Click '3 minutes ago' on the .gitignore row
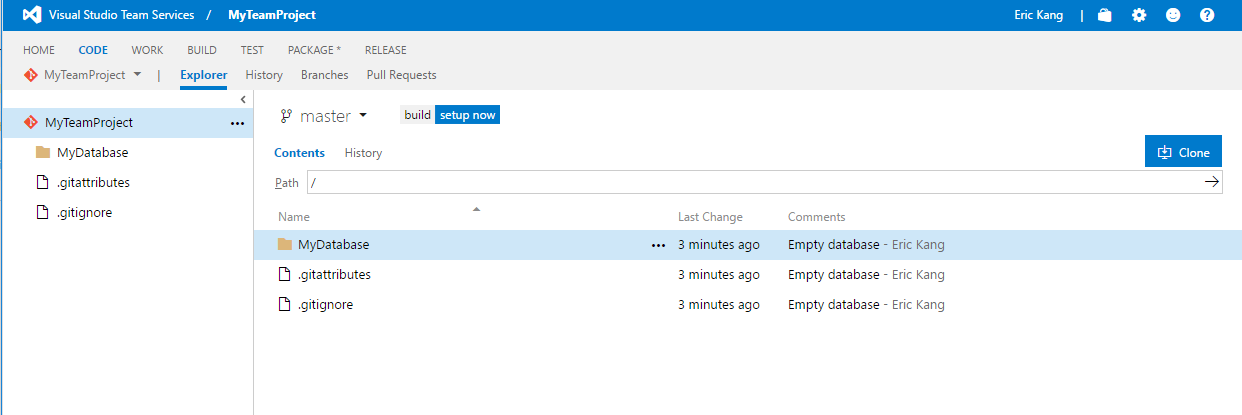This screenshot has height=415, width=1242. click(x=719, y=305)
